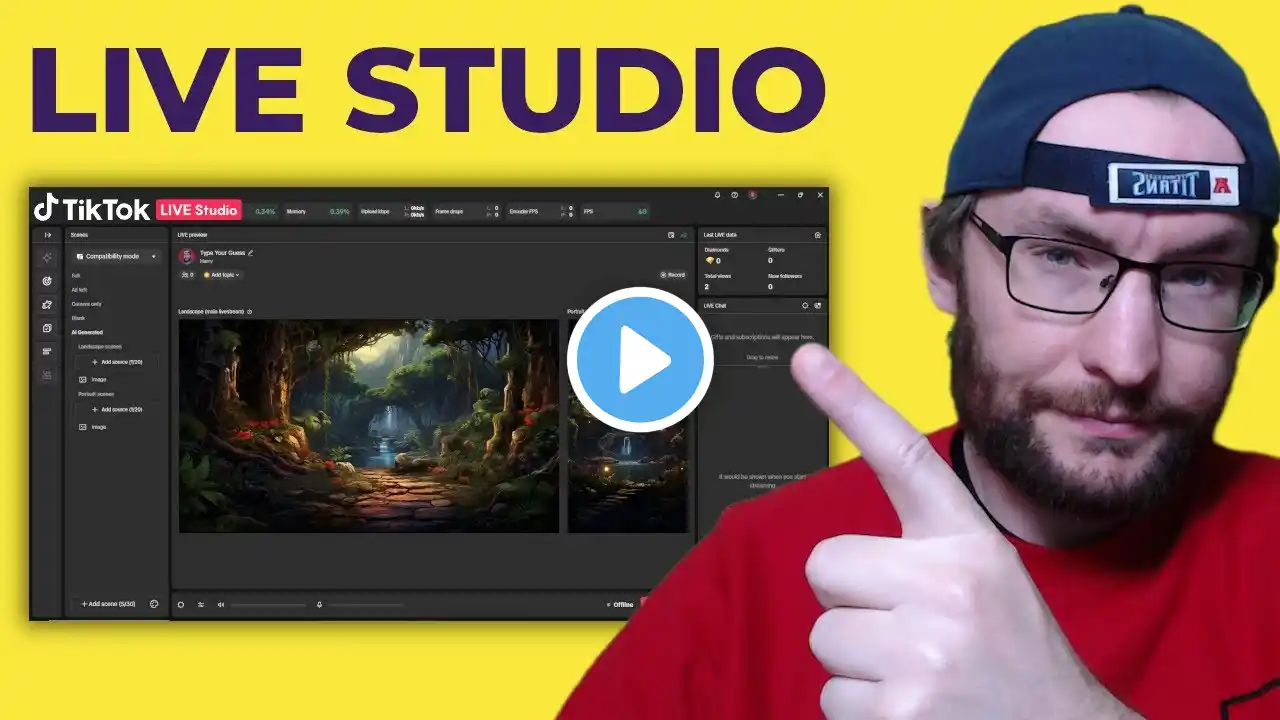Play the video with the blue play button
The width and height of the screenshot is (1280, 720).
click(640, 360)
